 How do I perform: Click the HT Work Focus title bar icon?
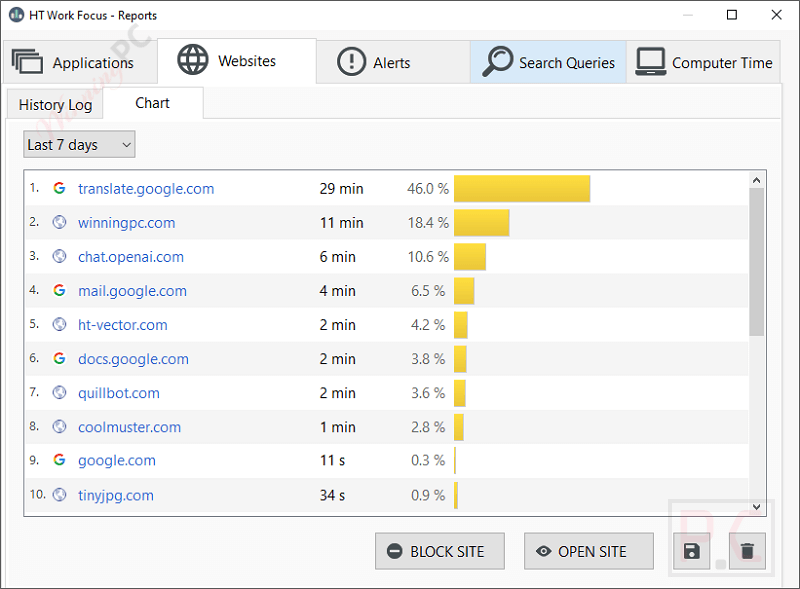[16, 15]
